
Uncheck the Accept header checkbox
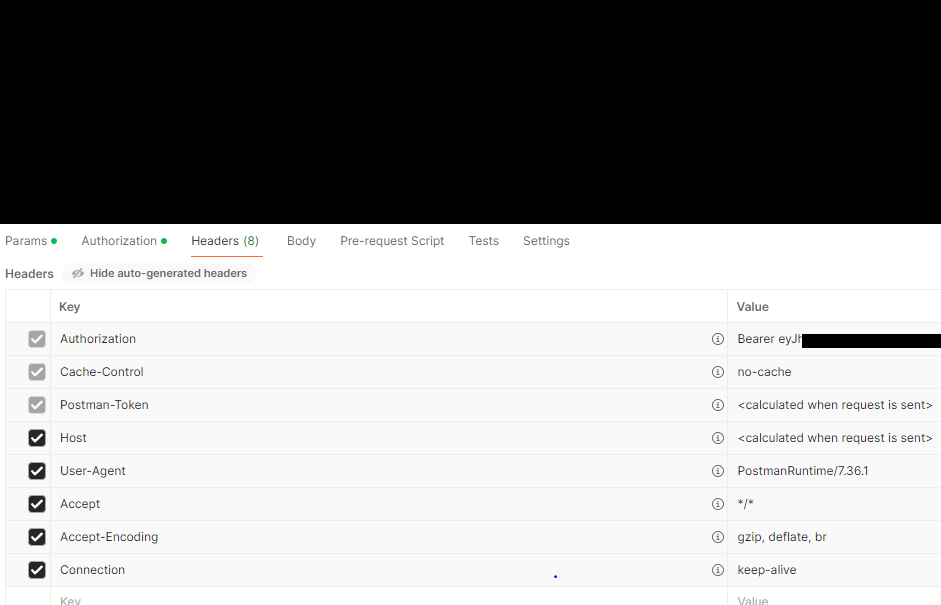tap(37, 504)
